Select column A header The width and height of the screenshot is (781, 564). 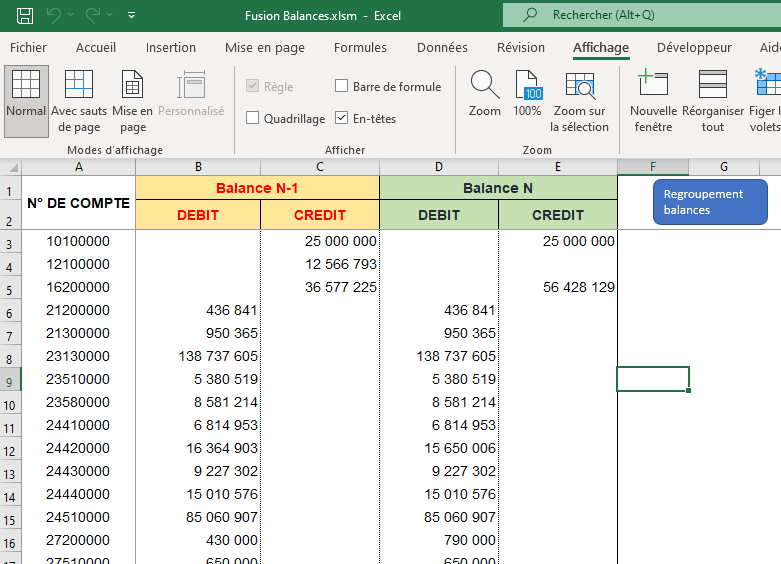pos(79,167)
